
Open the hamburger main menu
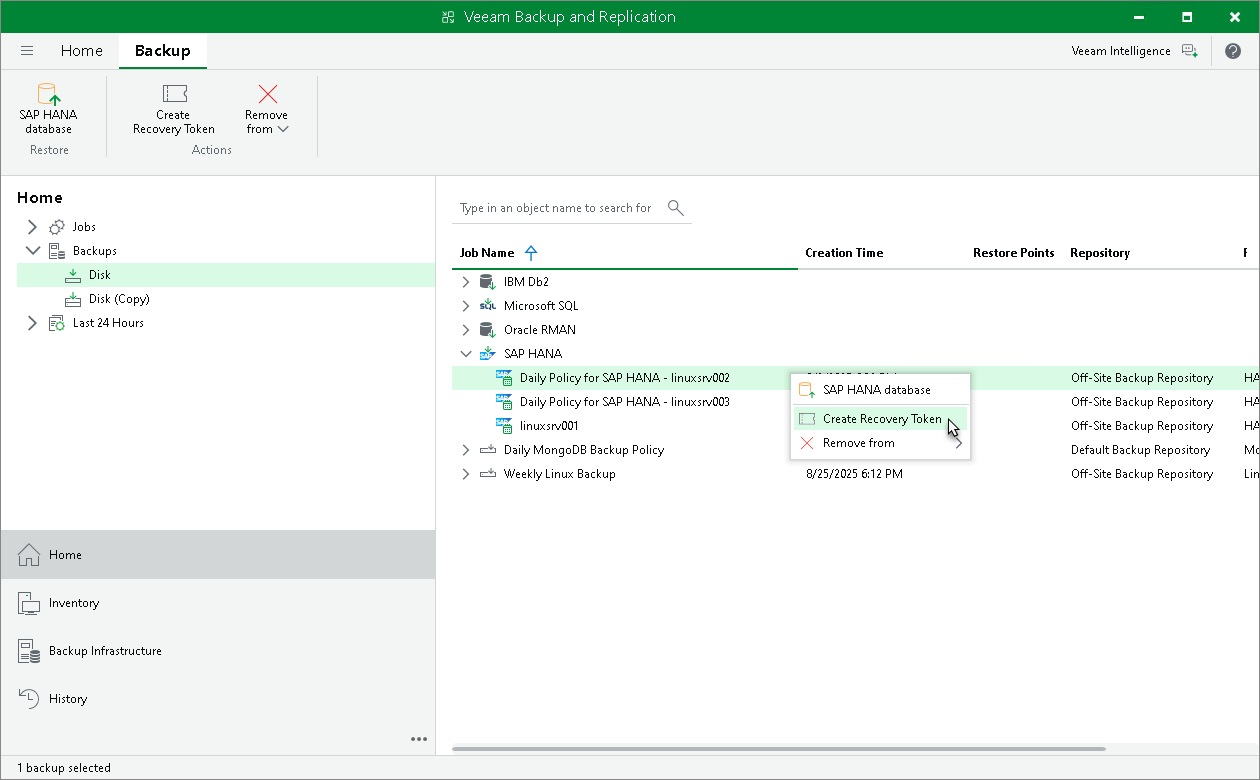(x=27, y=51)
